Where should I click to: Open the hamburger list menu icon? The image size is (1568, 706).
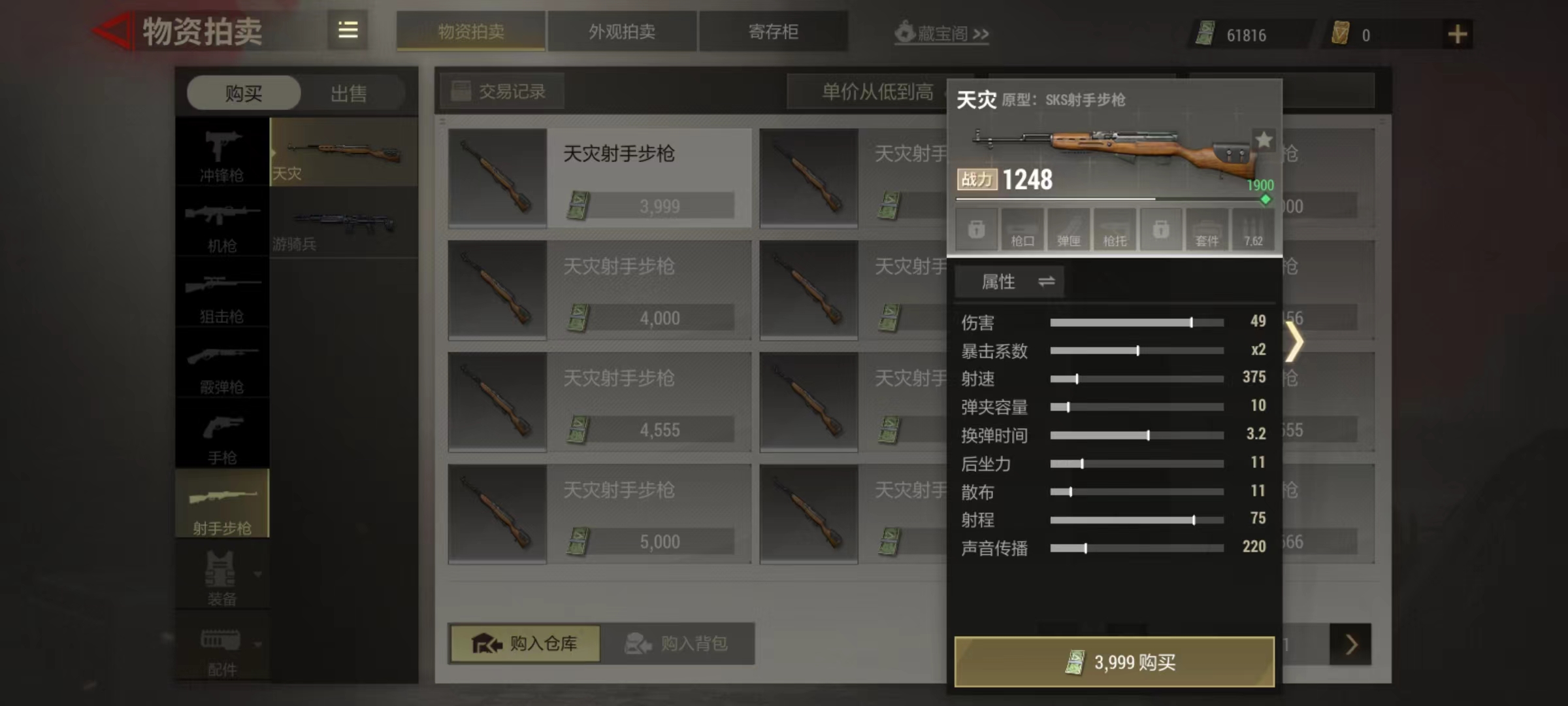click(x=348, y=30)
